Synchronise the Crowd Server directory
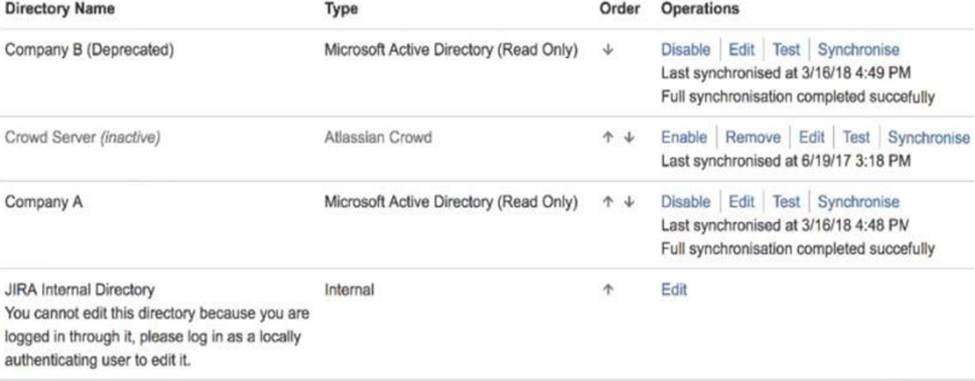Screen dimensions: 975x381 pyautogui.click(x=929, y=137)
